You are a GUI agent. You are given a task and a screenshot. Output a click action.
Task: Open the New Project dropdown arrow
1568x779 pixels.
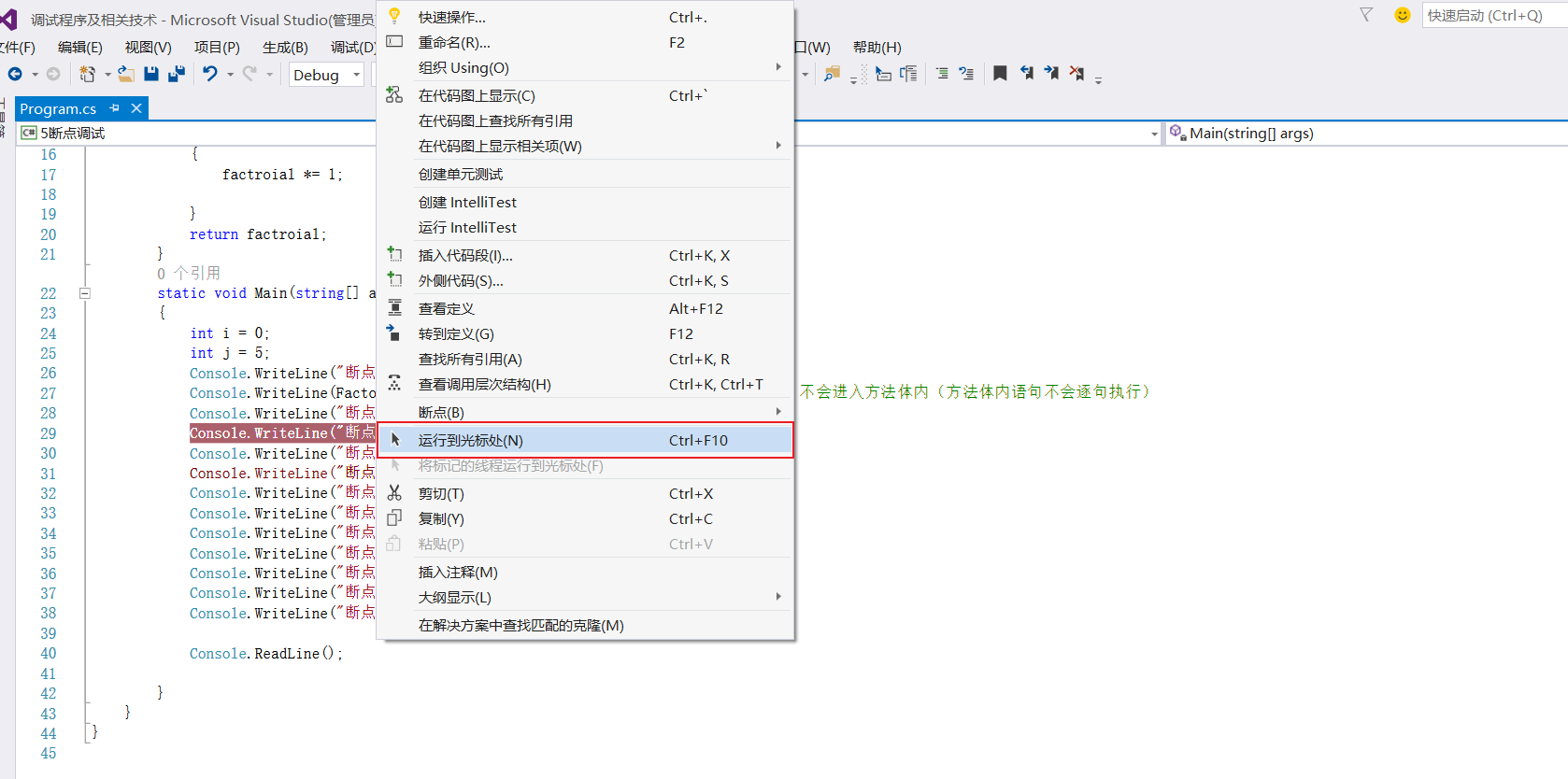point(107,75)
